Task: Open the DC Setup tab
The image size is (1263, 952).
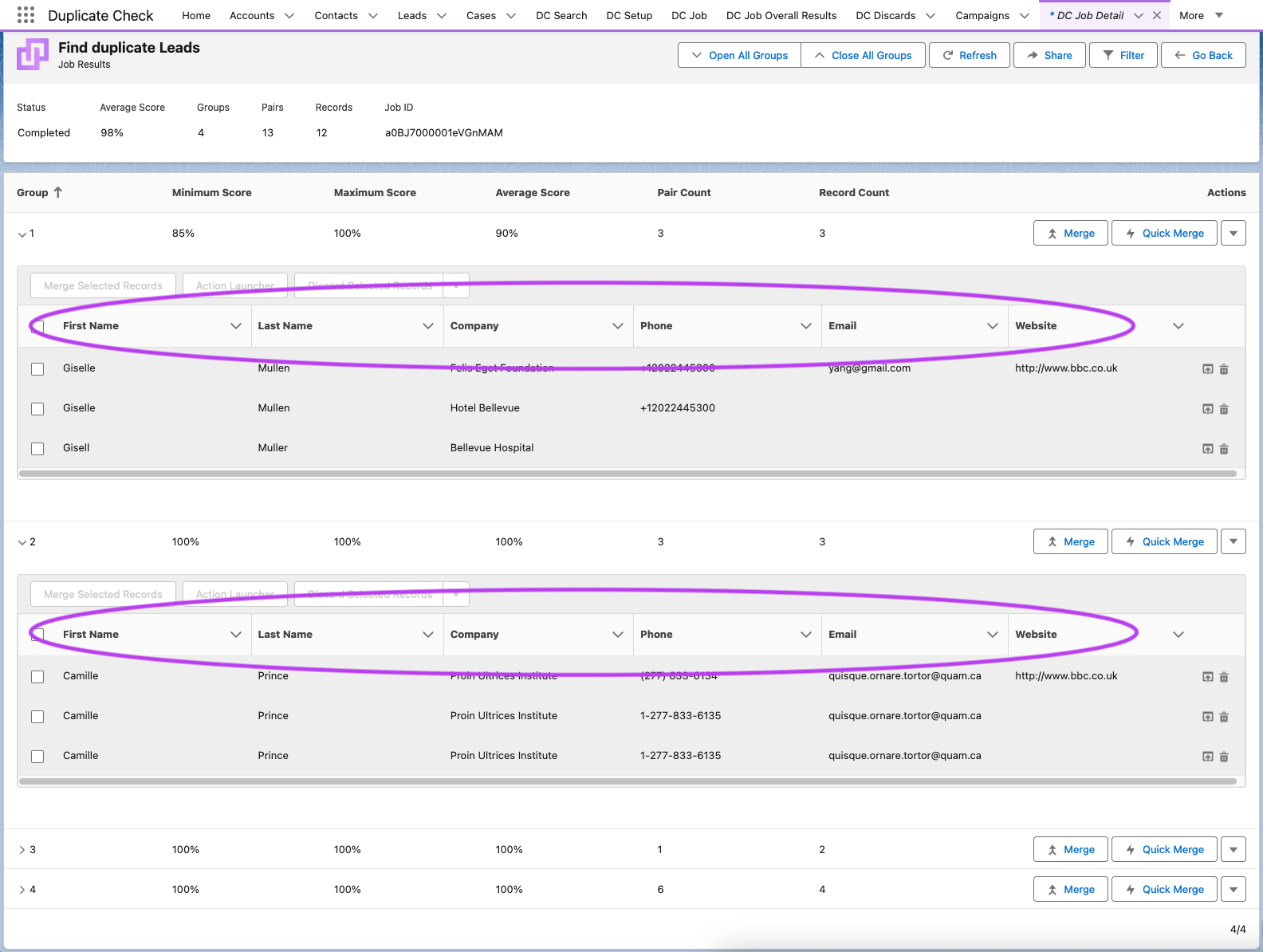Action: (x=629, y=15)
